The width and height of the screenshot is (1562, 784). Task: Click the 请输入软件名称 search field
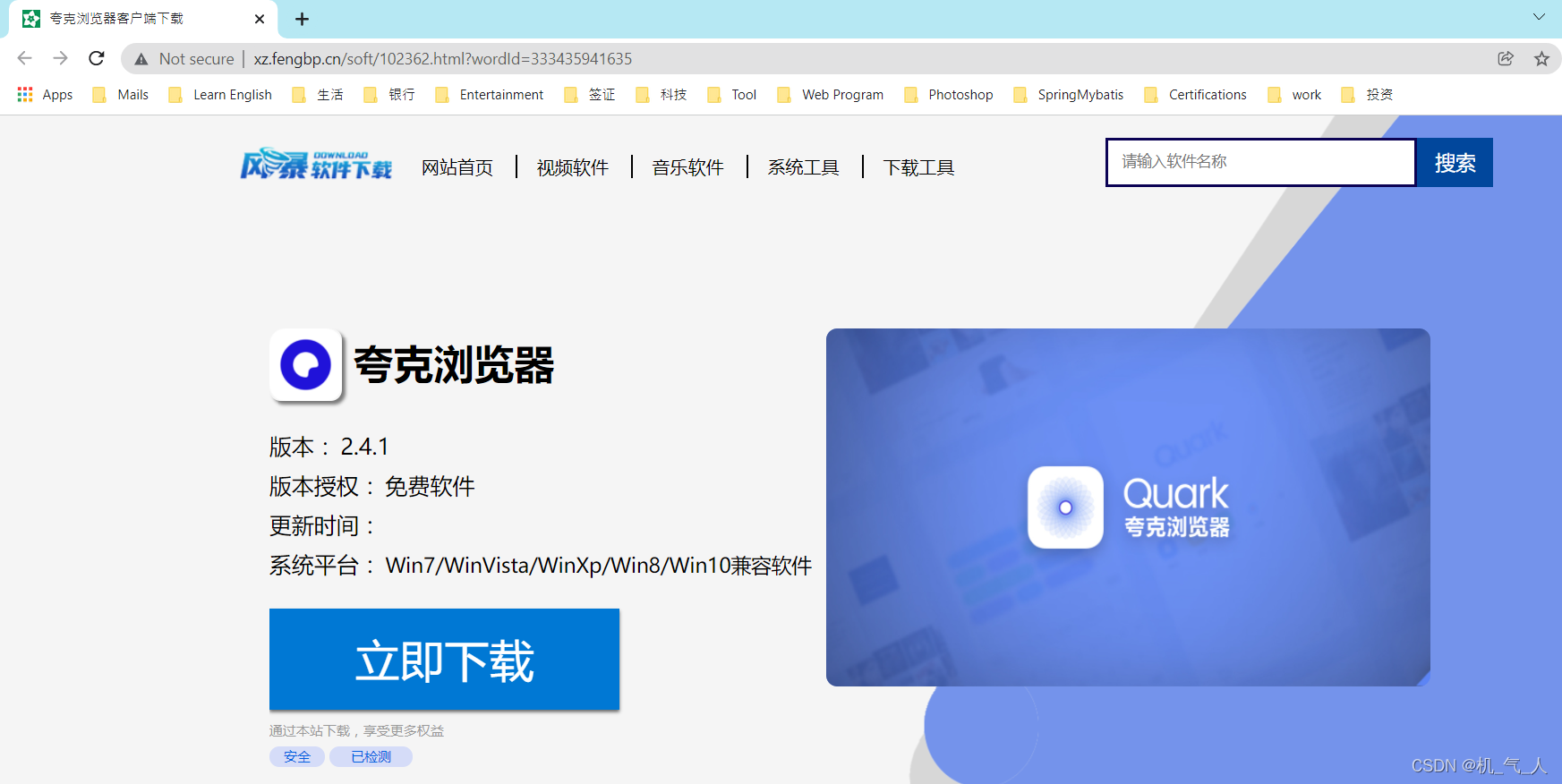click(1261, 162)
